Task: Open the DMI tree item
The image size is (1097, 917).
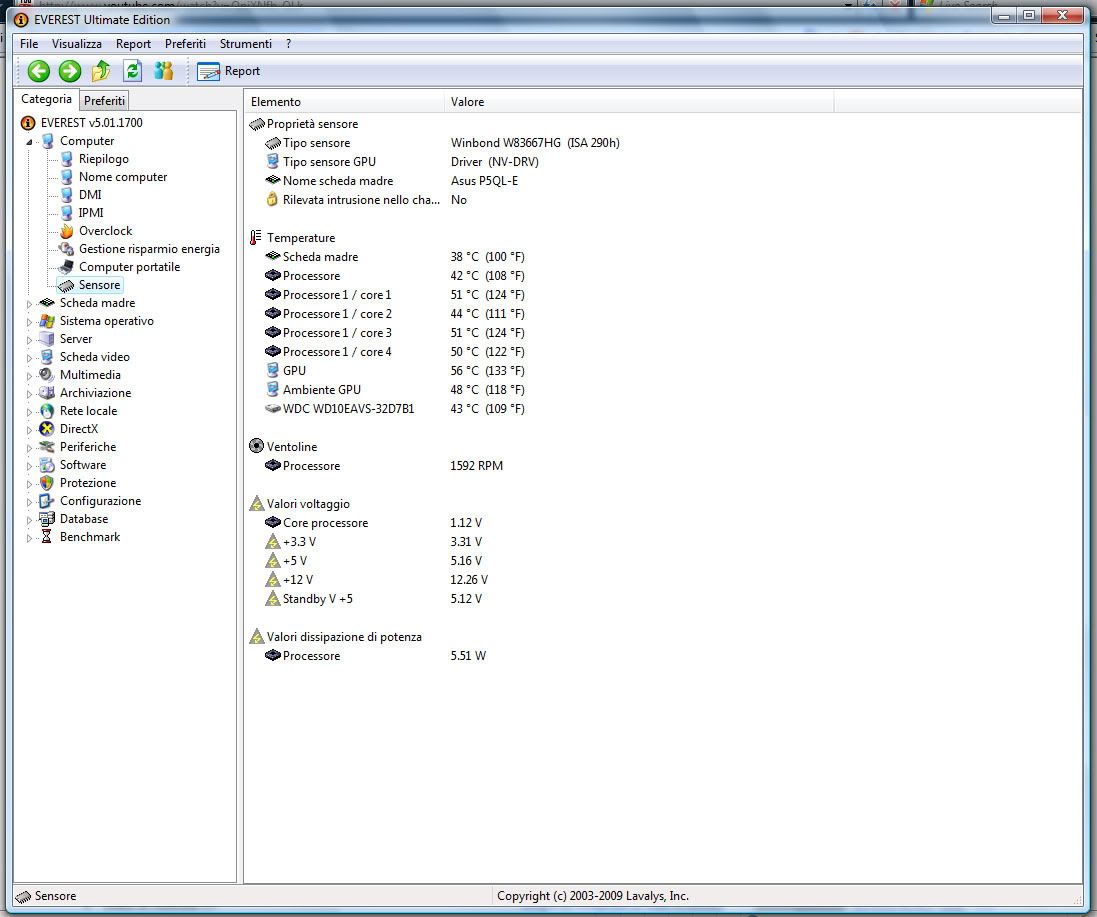Action: coord(90,195)
